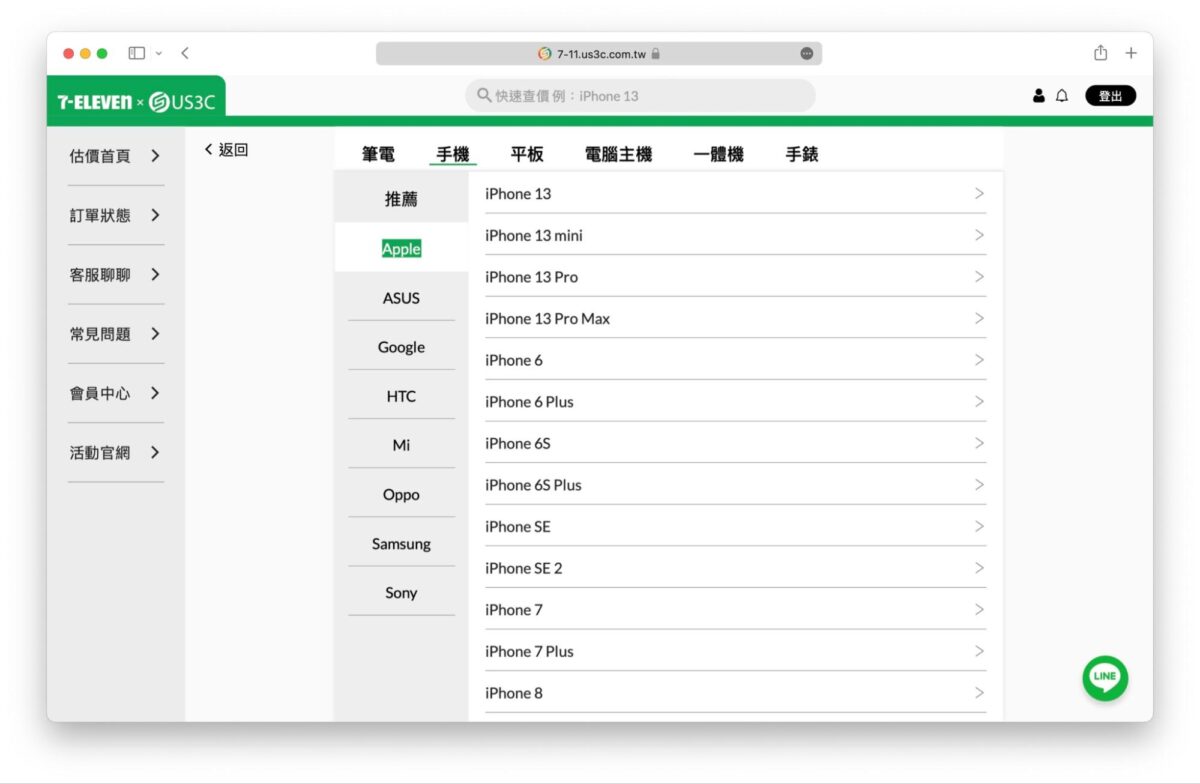Choose iPhone 6S from the model list
This screenshot has width=1200, height=784.
(735, 443)
